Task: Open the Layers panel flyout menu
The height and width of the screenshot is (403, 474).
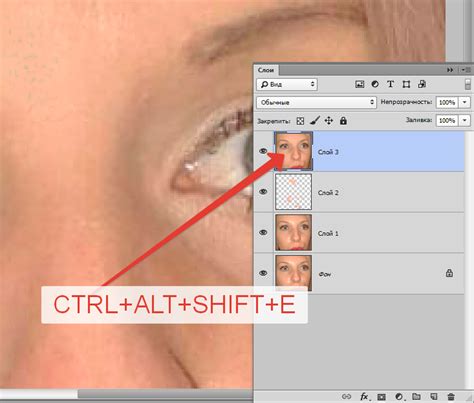Action: click(466, 70)
